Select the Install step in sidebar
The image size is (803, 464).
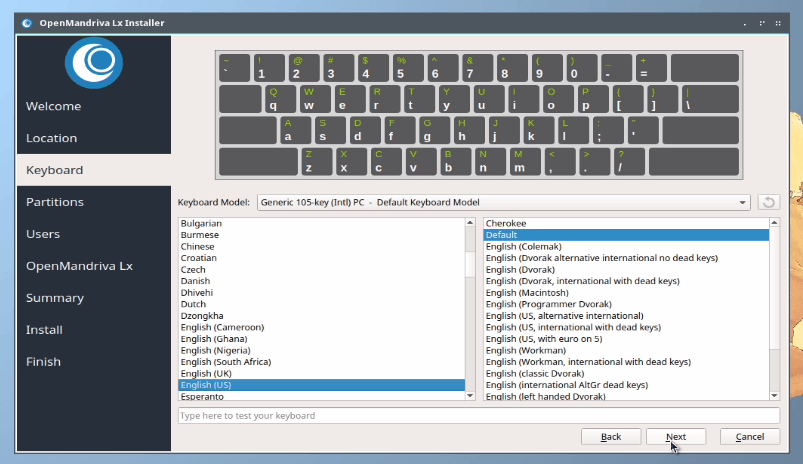94,330
